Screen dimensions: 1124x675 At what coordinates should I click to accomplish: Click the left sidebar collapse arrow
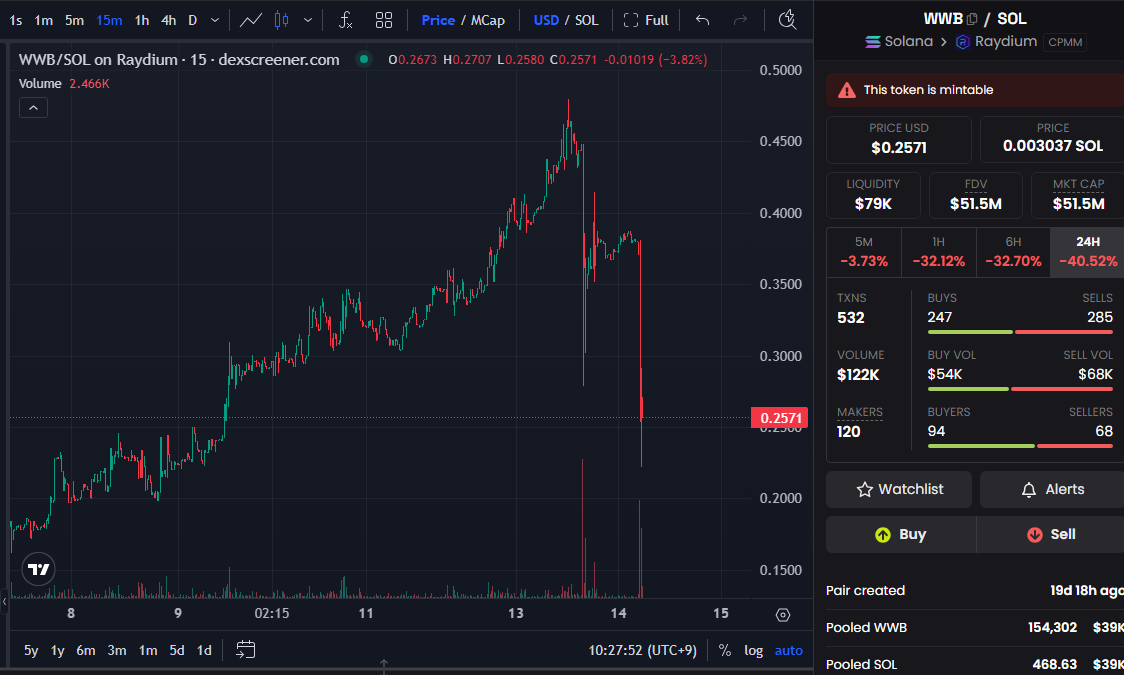tap(4, 602)
